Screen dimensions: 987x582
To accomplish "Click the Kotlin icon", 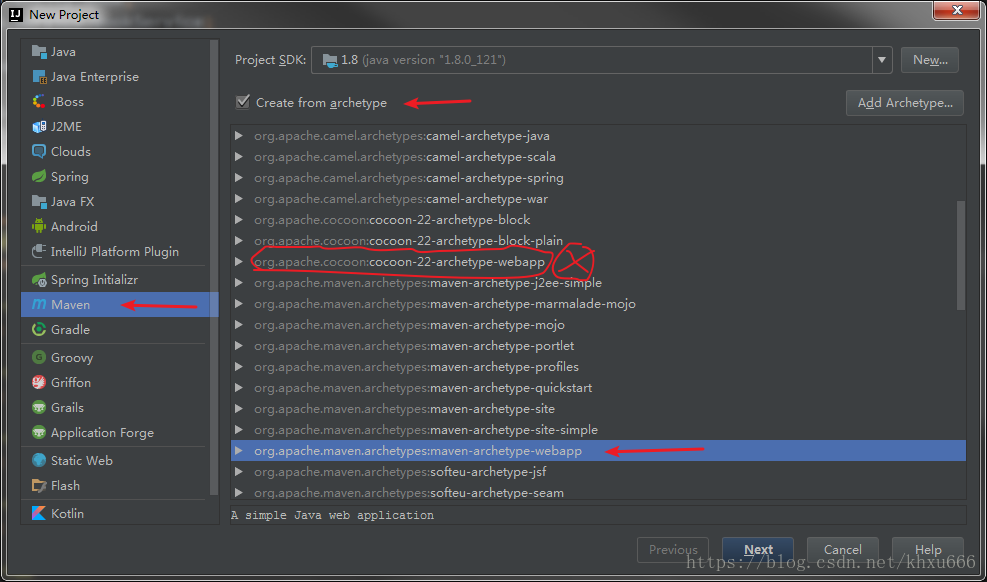I will click(39, 513).
